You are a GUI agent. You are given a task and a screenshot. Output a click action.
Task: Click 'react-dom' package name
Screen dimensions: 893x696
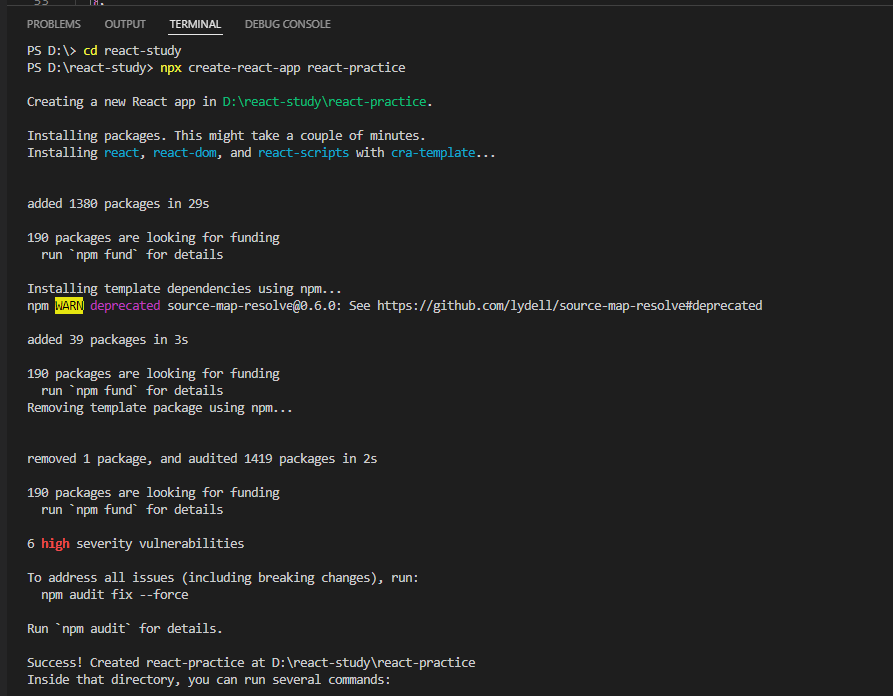(x=185, y=153)
